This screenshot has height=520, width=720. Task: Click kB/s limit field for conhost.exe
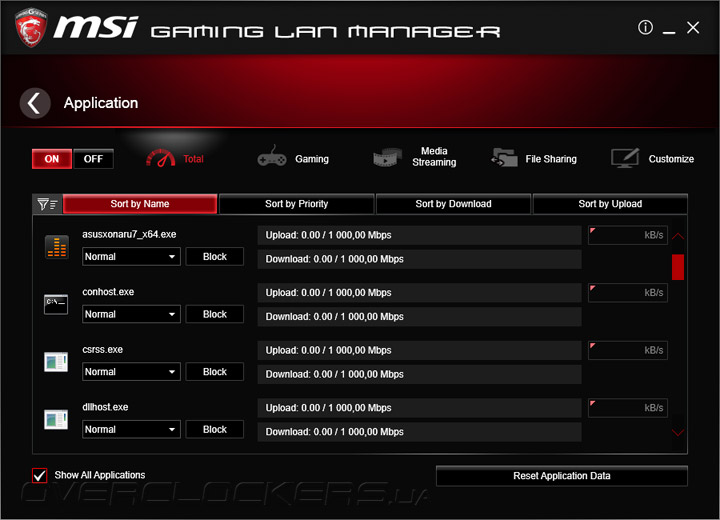point(628,293)
